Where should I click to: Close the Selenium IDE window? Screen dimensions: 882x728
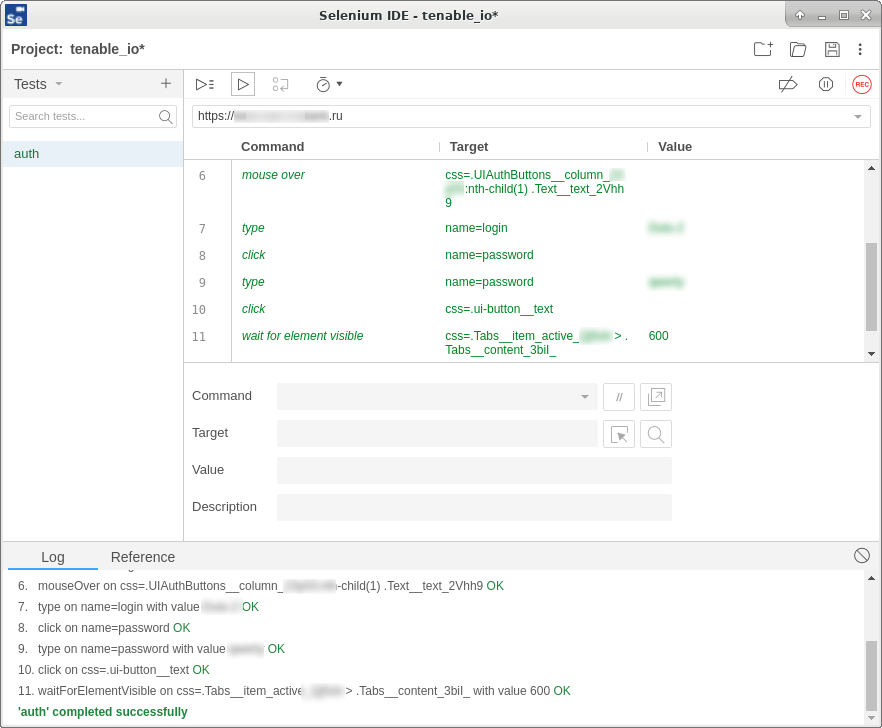[x=866, y=15]
